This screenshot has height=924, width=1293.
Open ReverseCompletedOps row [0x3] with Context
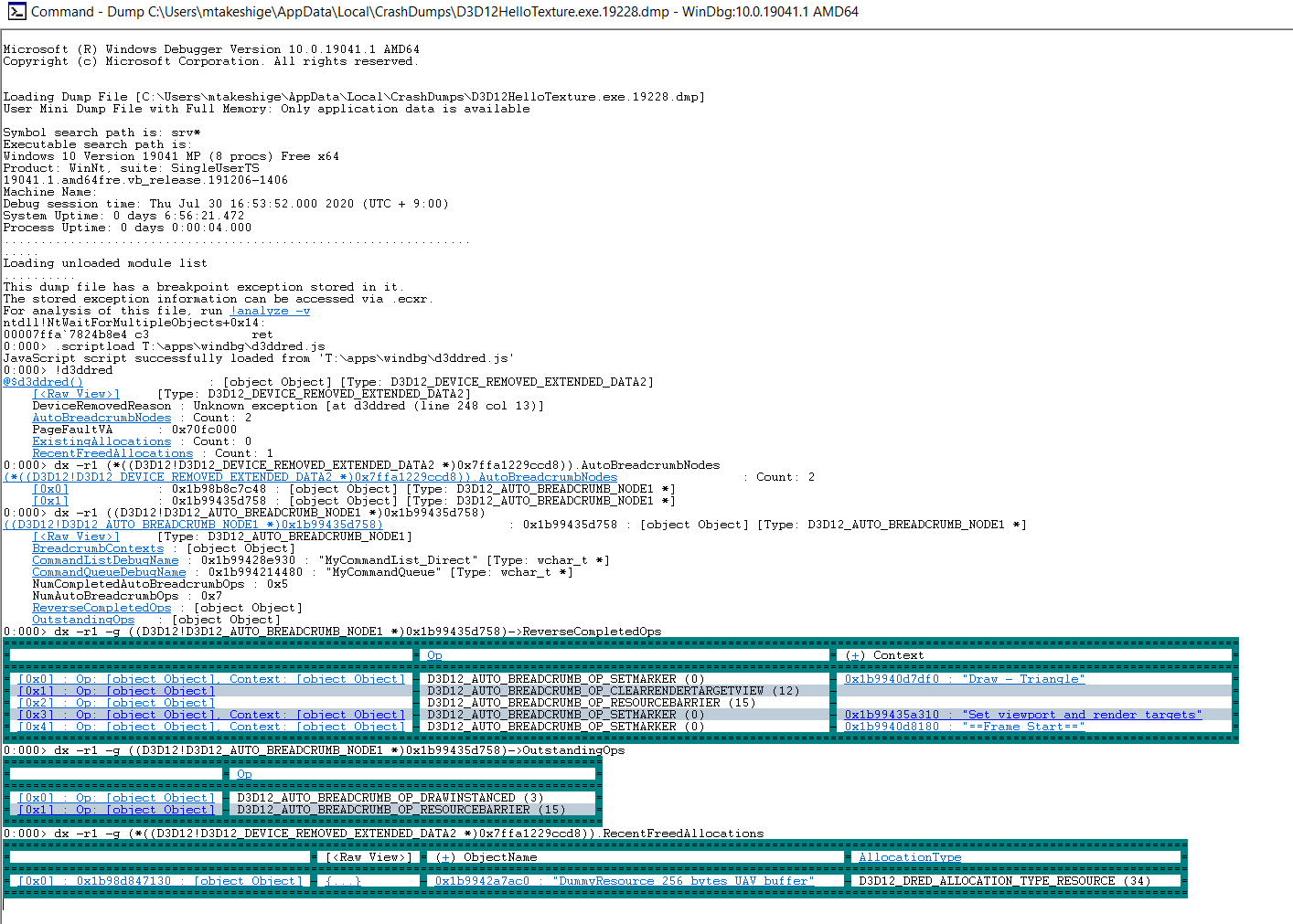pyautogui.click(x=211, y=715)
